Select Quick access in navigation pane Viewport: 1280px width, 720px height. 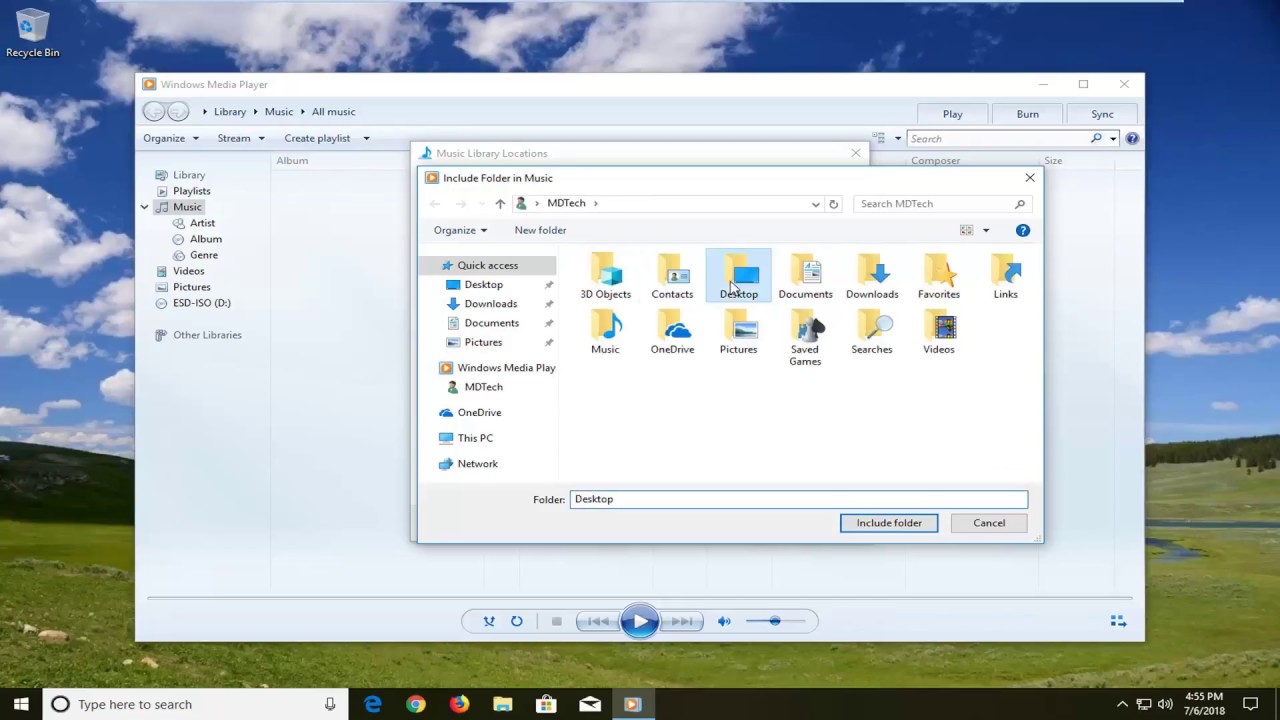click(487, 265)
